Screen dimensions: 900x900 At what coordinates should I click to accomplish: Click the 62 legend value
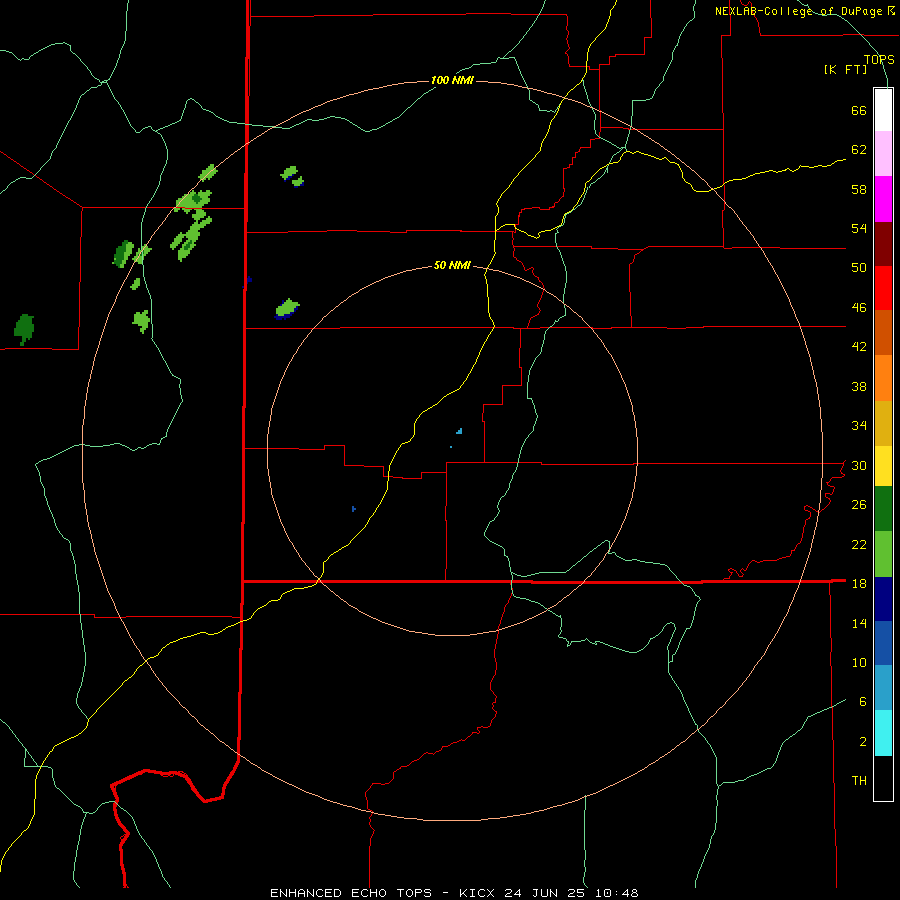coord(859,150)
